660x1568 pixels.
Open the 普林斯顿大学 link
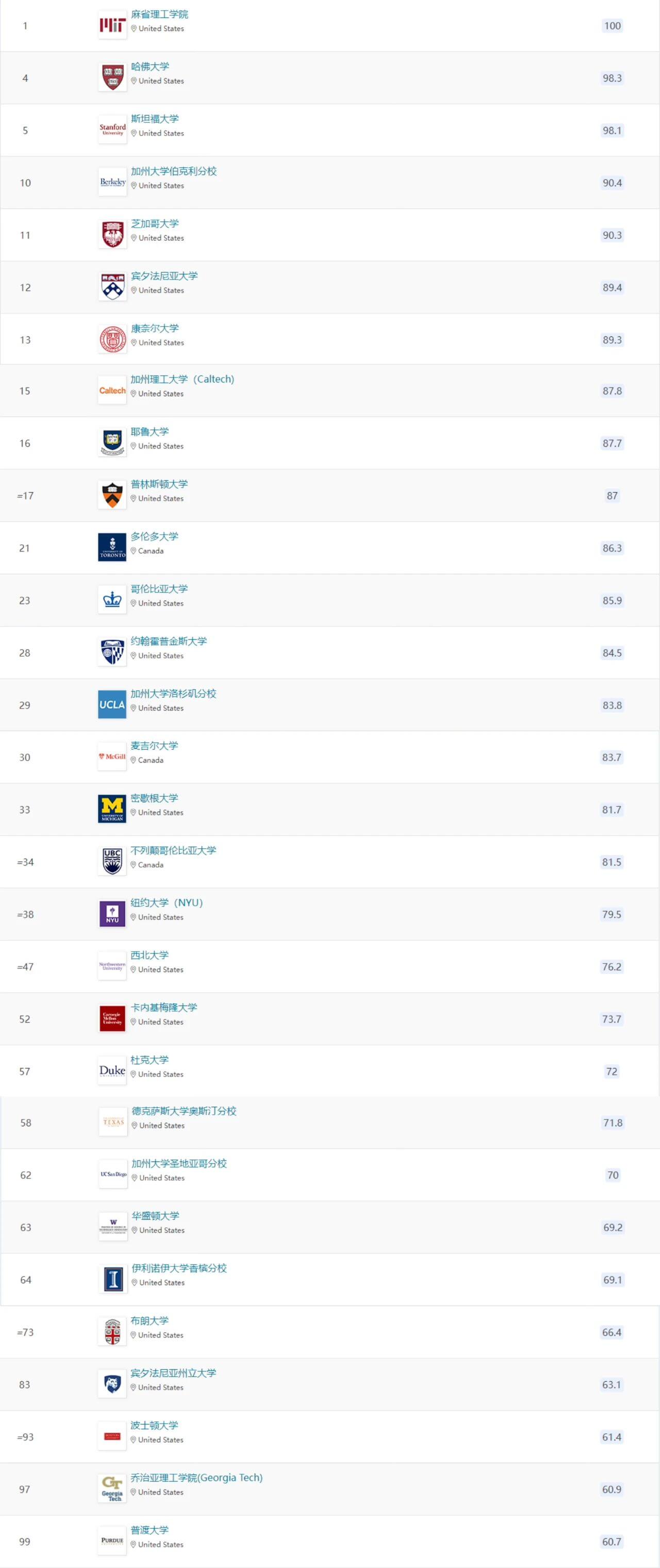(159, 484)
